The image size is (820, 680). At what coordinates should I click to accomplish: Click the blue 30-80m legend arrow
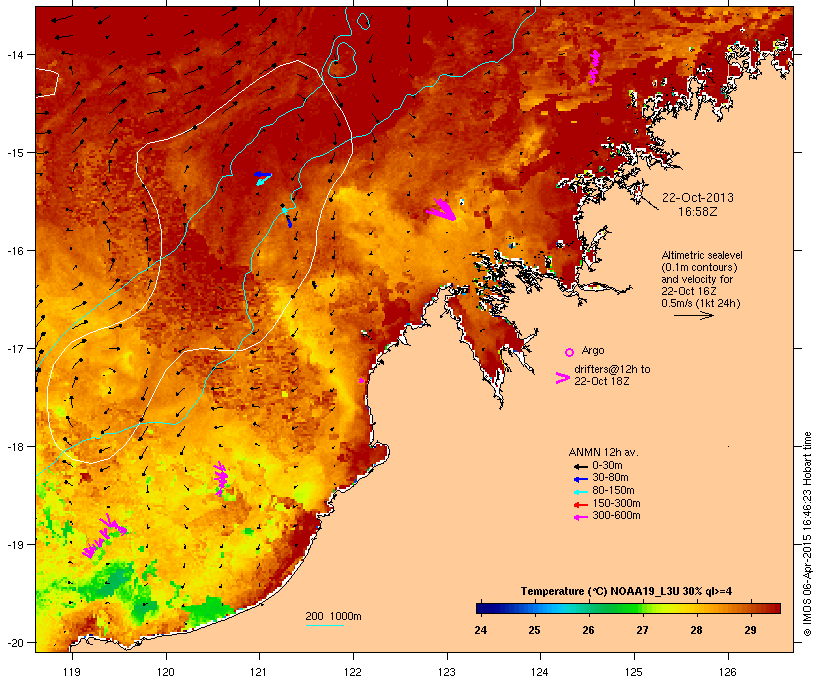(x=580, y=479)
